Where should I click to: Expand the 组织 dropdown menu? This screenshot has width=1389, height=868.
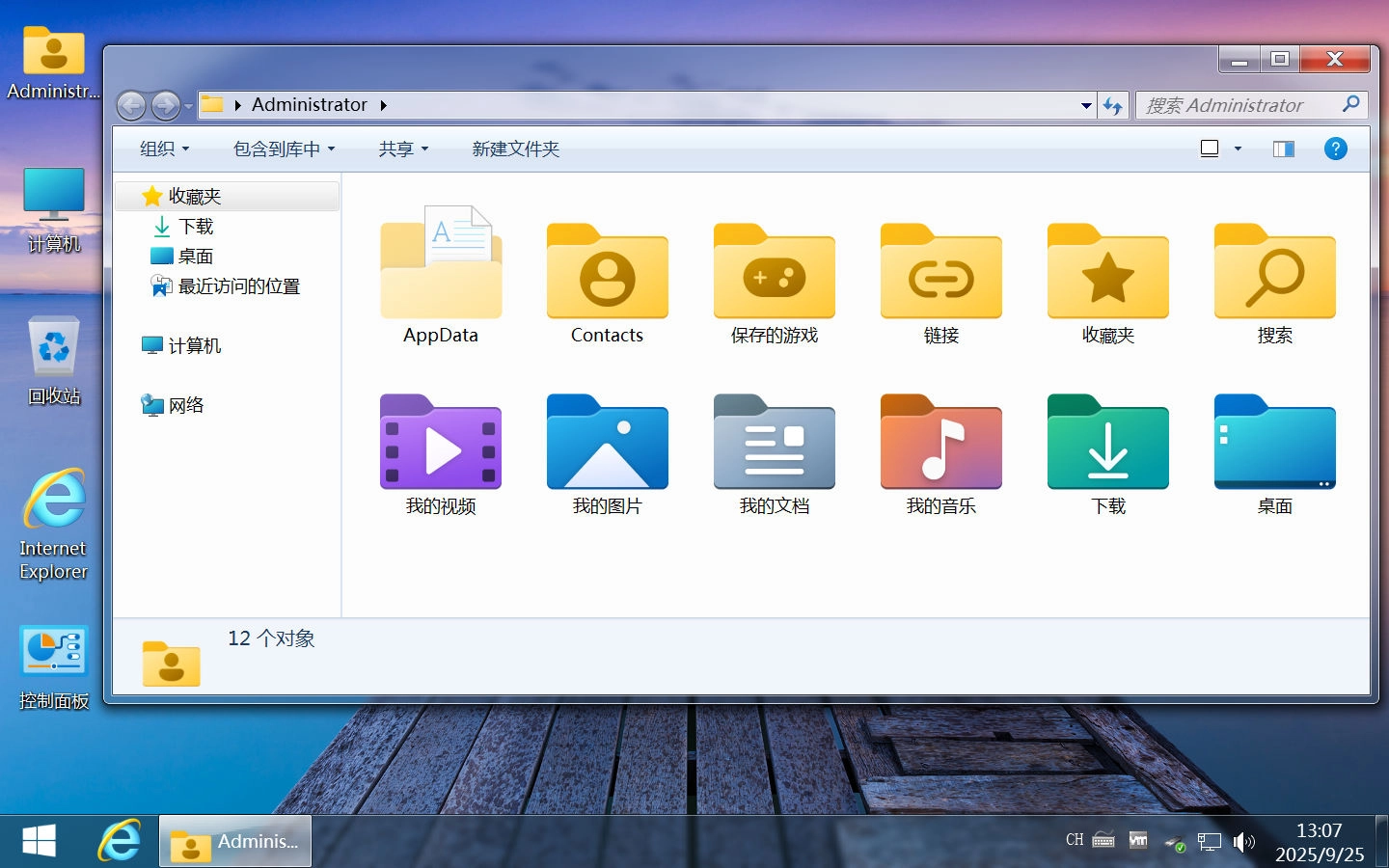164,149
